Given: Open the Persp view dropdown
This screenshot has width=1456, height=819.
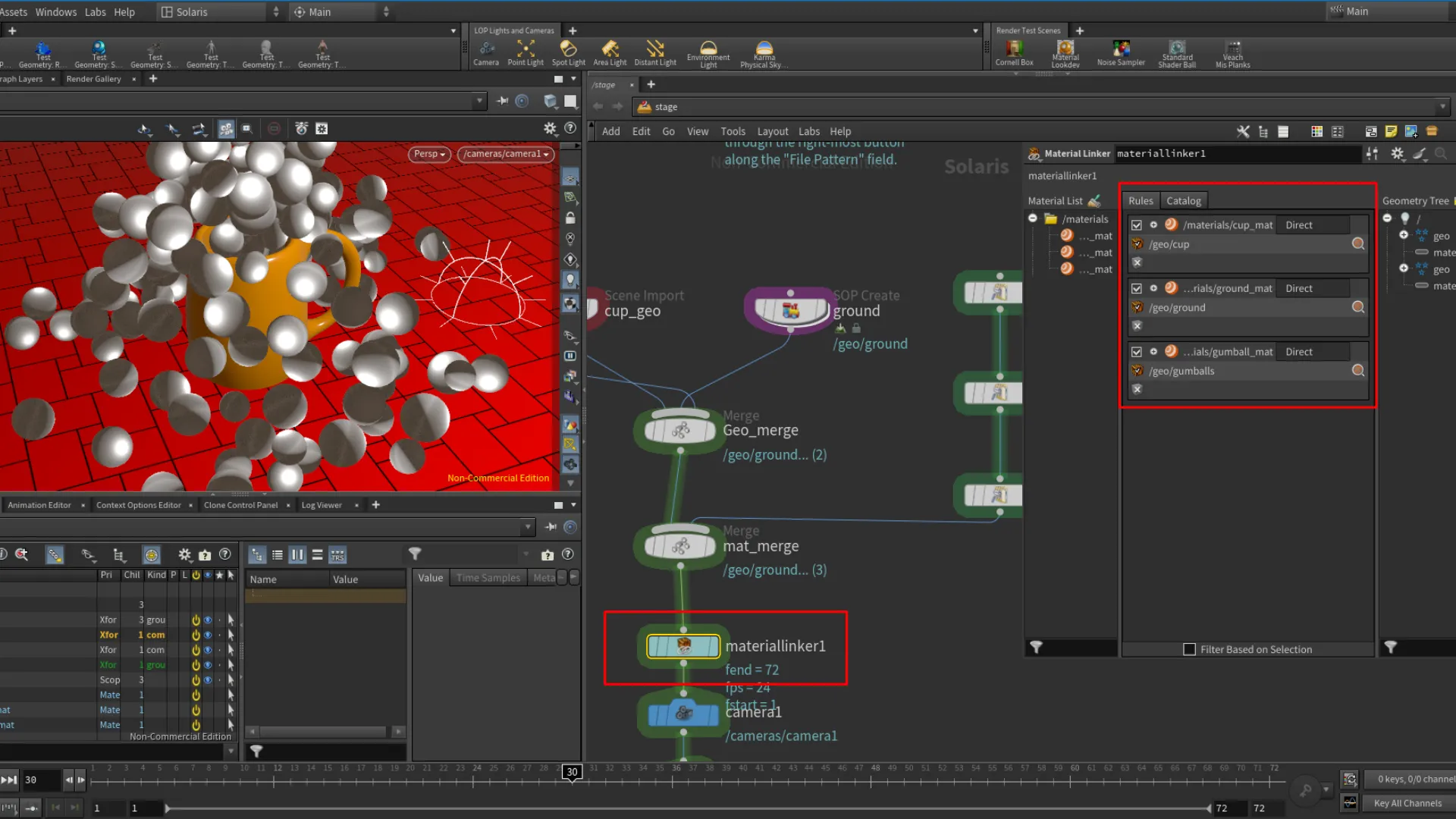Looking at the screenshot, I should point(428,154).
